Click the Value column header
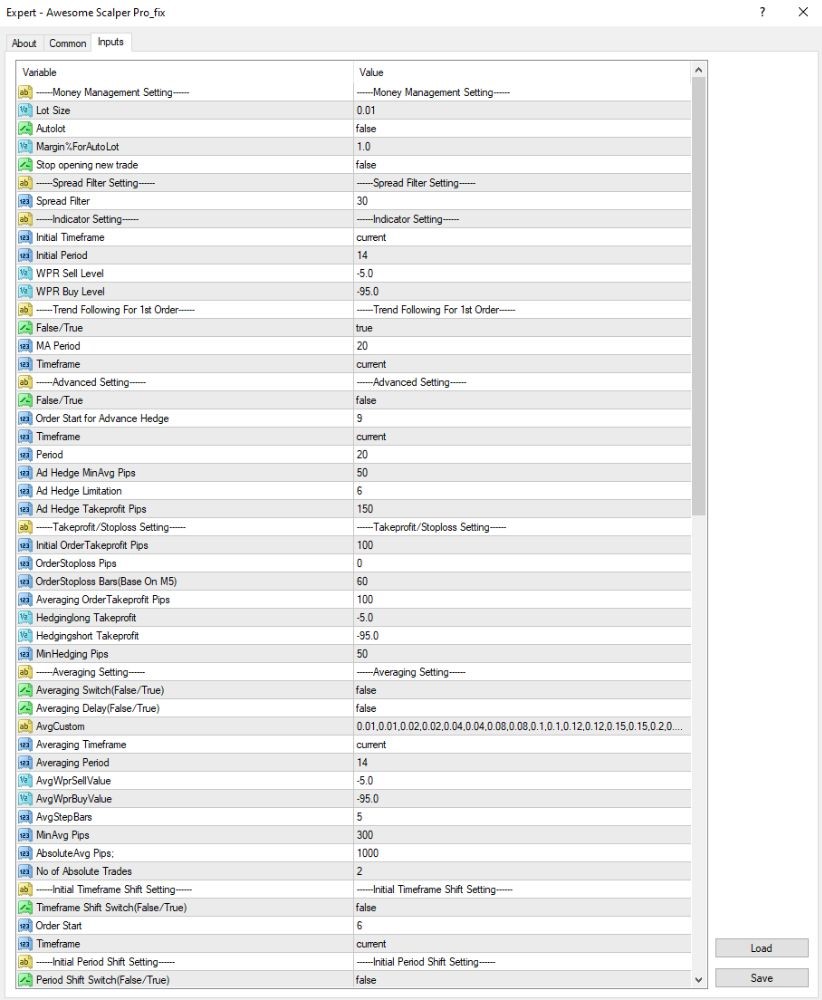 [x=522, y=73]
